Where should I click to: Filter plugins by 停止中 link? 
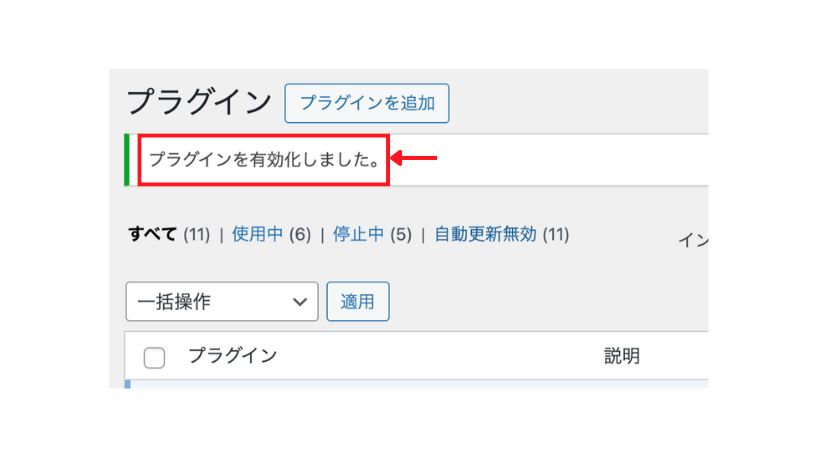[x=358, y=234]
